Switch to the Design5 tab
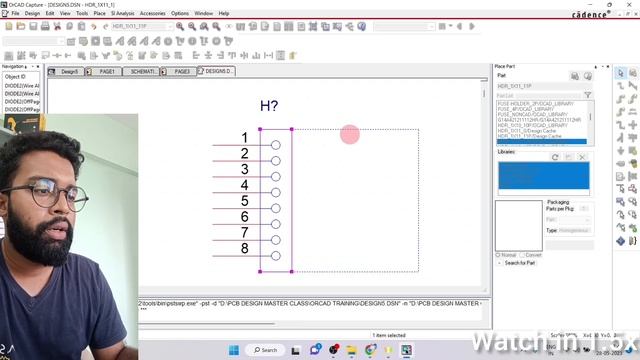The height and width of the screenshot is (360, 640). (66, 71)
